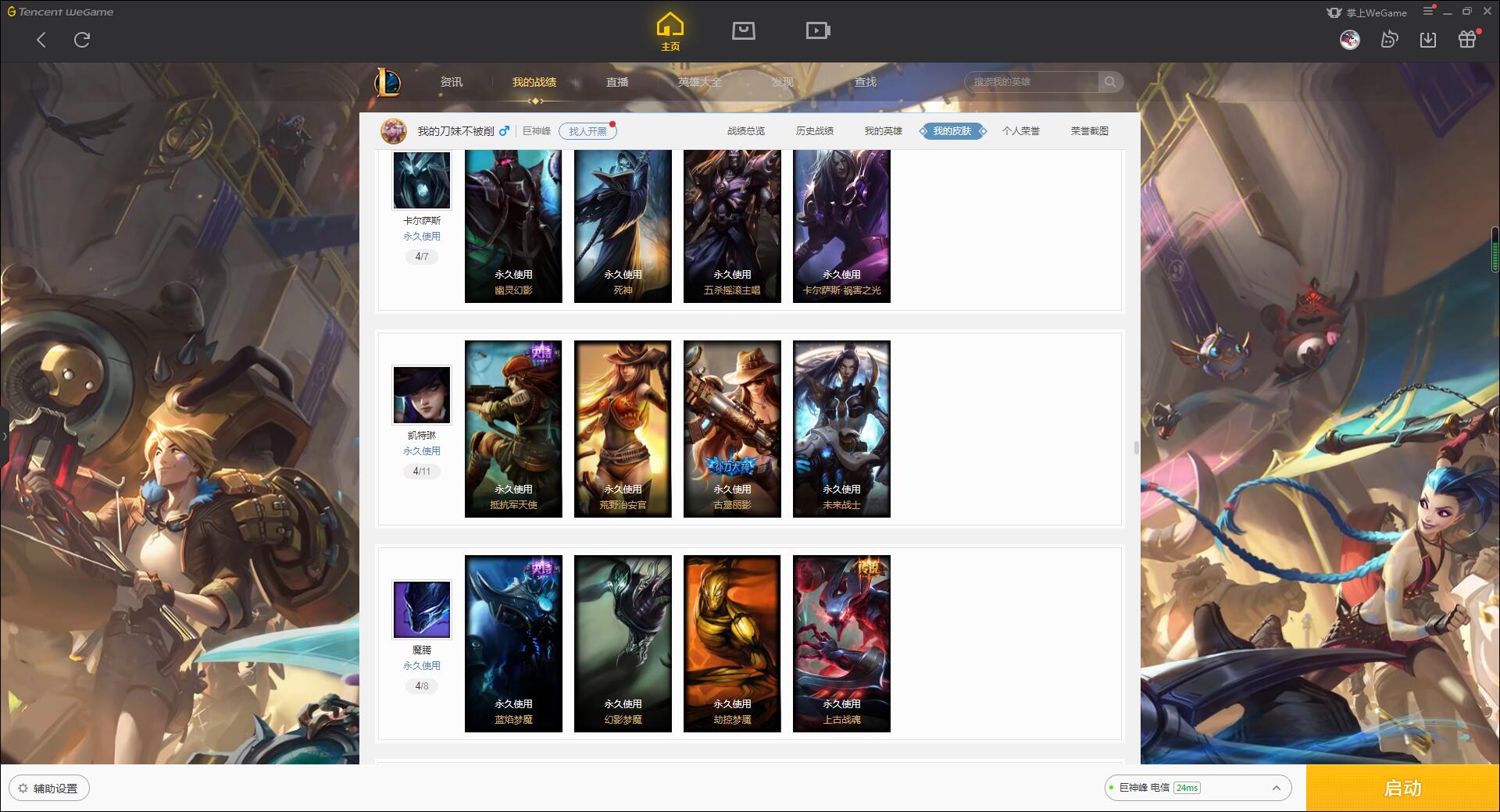Open the 卡尔萨斯 祸害之光 skin card

click(x=841, y=226)
